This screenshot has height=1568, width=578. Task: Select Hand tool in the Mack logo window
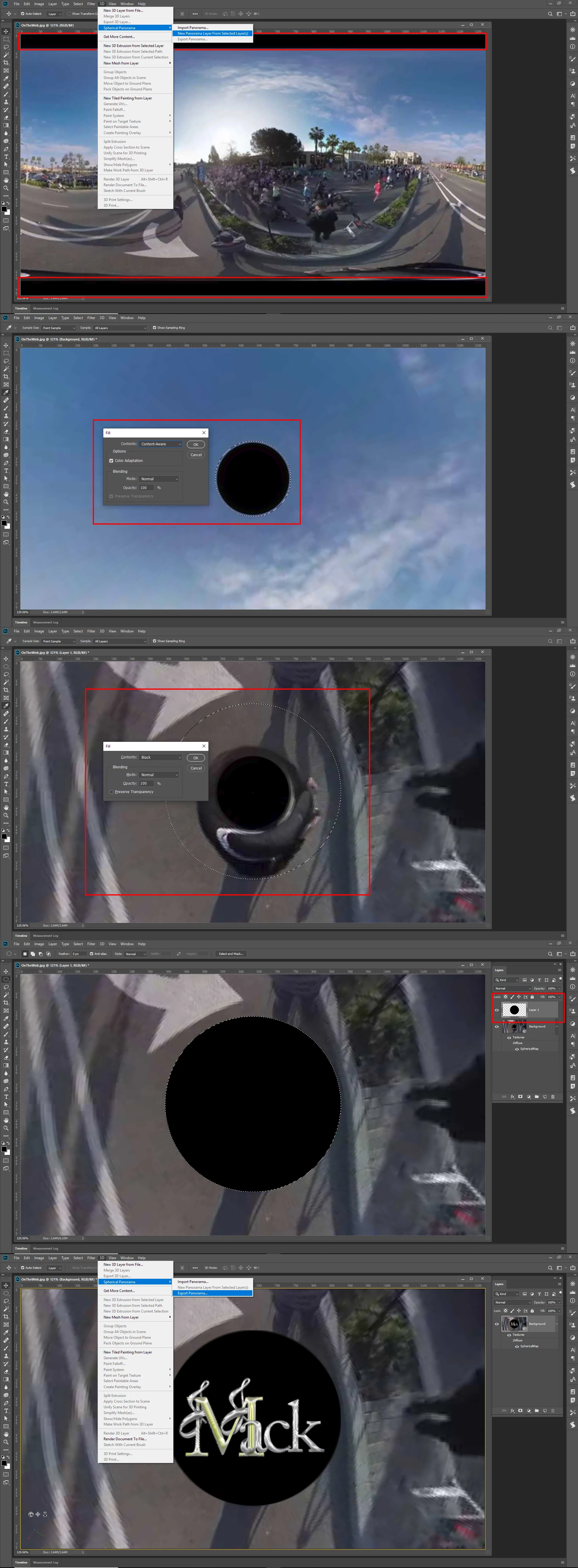(x=6, y=1434)
